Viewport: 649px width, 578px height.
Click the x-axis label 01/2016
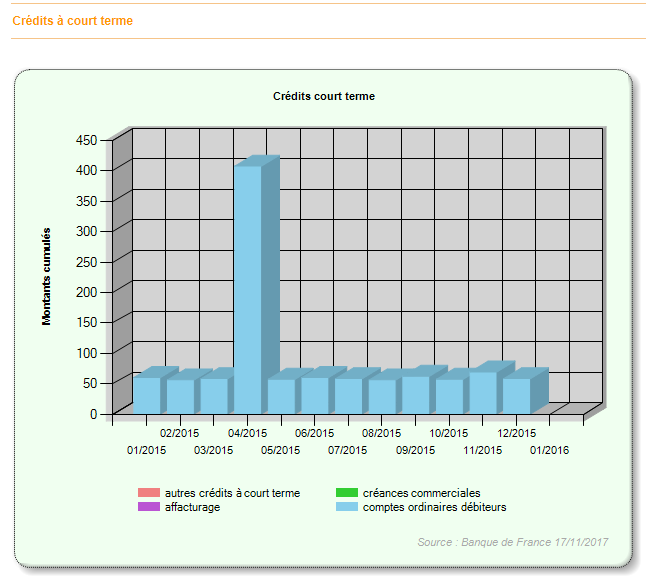pos(550,450)
